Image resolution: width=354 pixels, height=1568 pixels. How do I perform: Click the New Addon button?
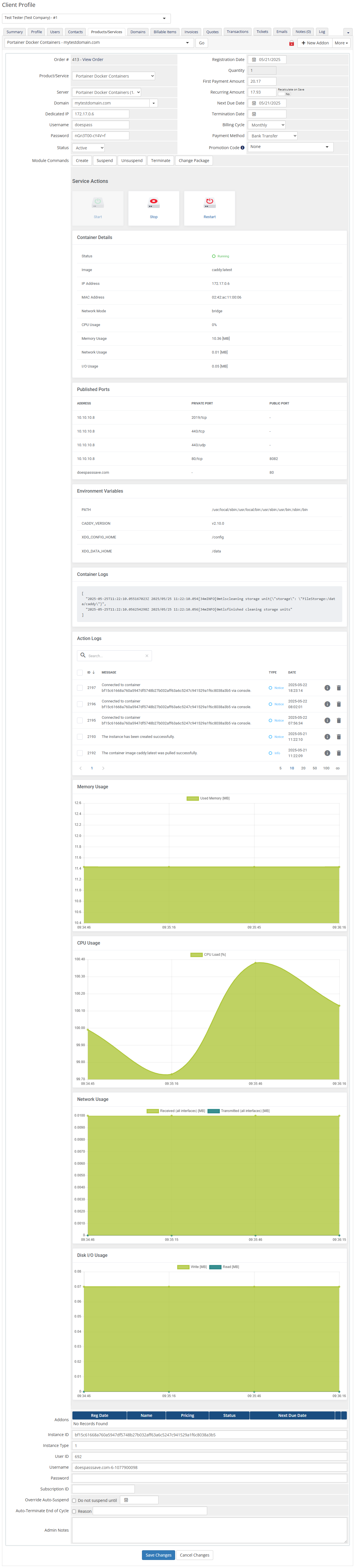(x=315, y=43)
